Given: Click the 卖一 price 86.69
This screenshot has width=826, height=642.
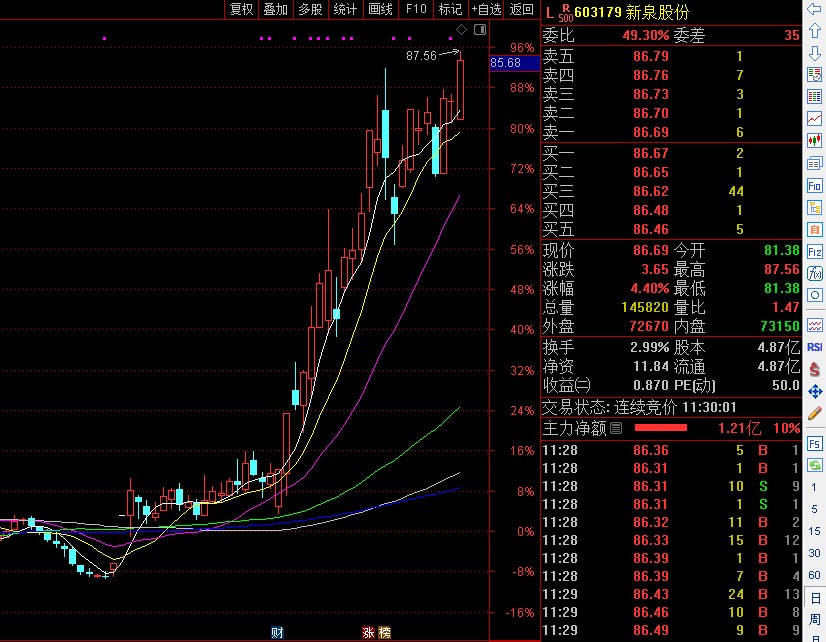Looking at the screenshot, I should click(x=651, y=132).
